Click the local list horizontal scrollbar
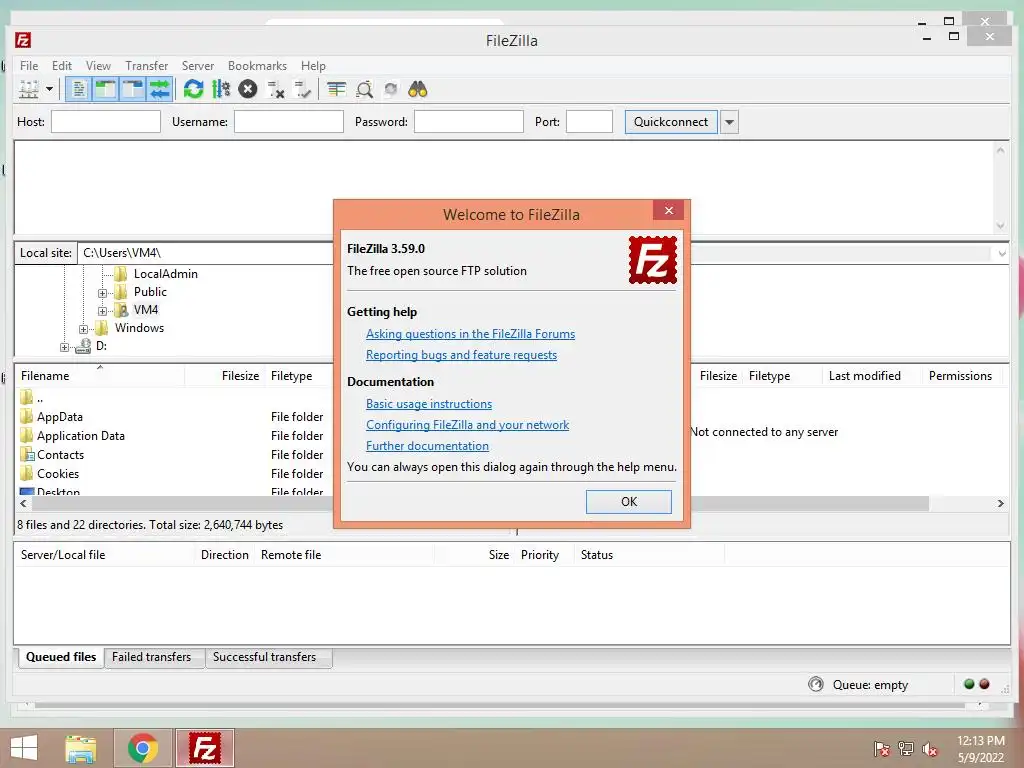The height and width of the screenshot is (768, 1024). [x=182, y=504]
